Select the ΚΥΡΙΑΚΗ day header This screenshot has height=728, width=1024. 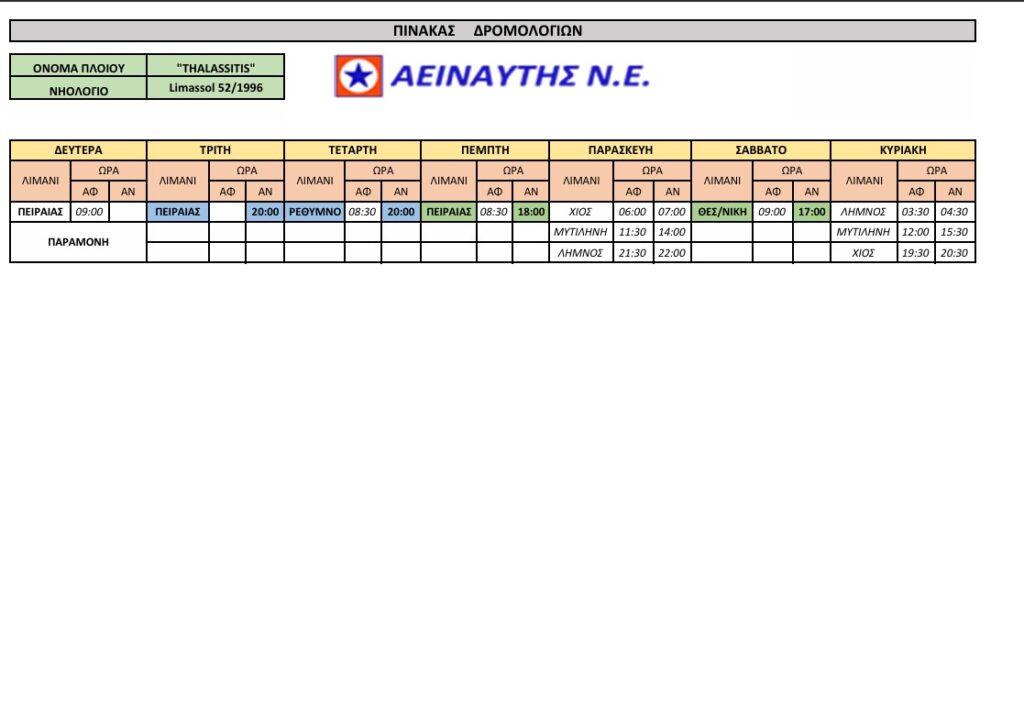(903, 150)
